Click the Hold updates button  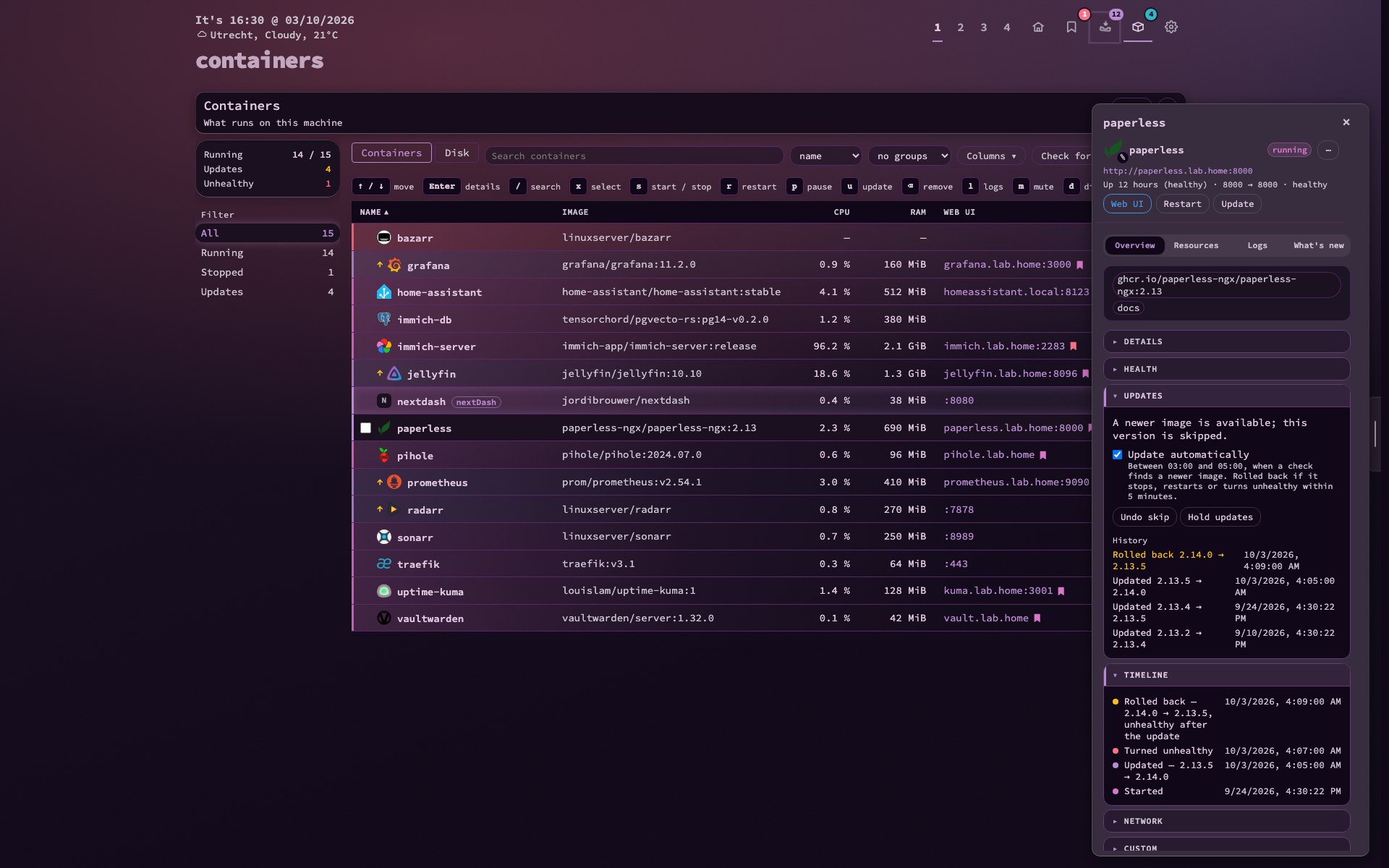[1220, 516]
